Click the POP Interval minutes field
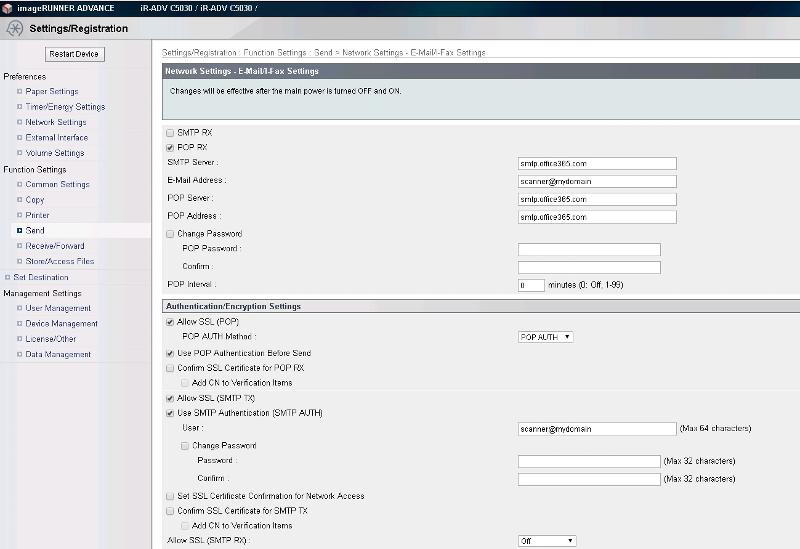The image size is (800, 549). [531, 285]
